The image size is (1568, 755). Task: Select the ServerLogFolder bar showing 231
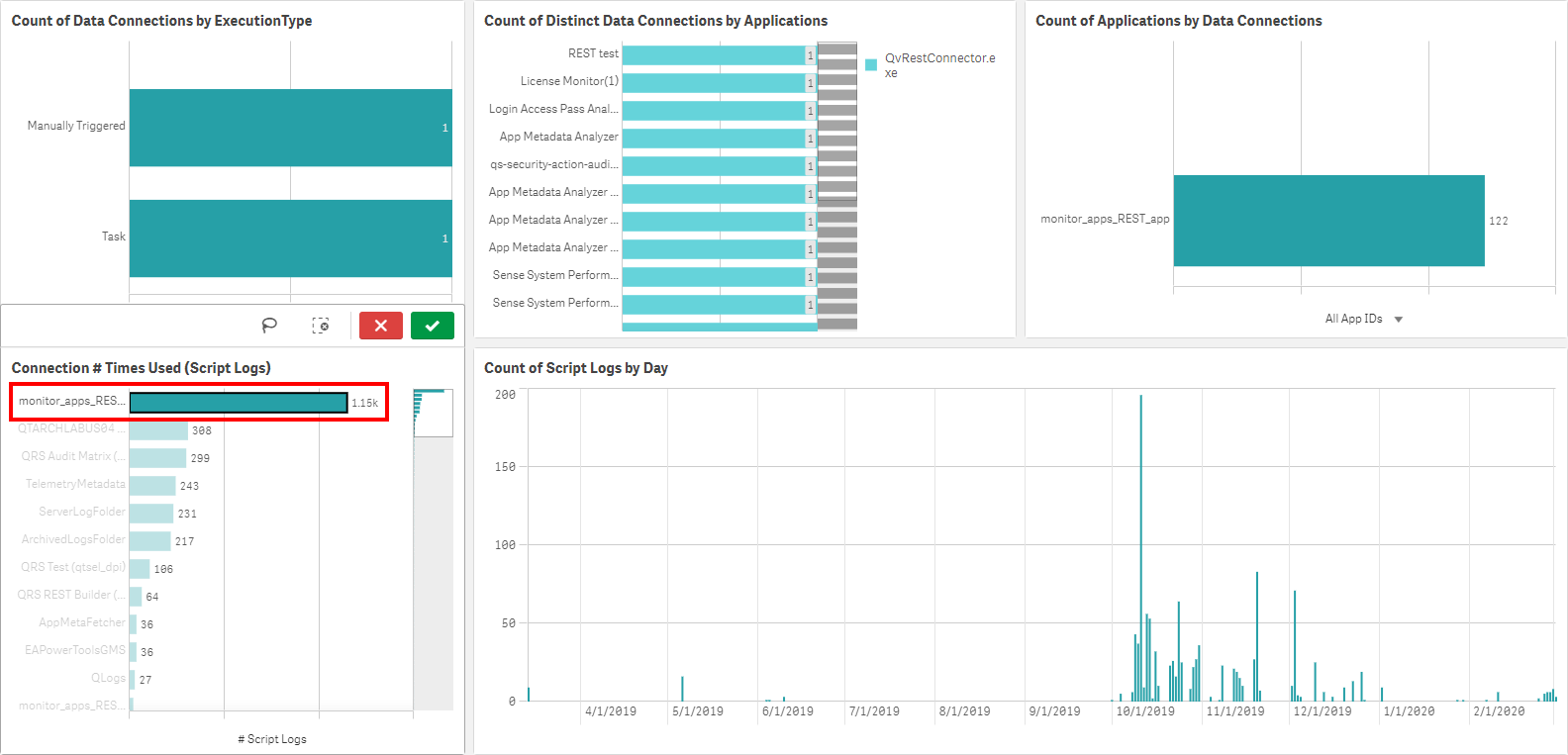(151, 514)
